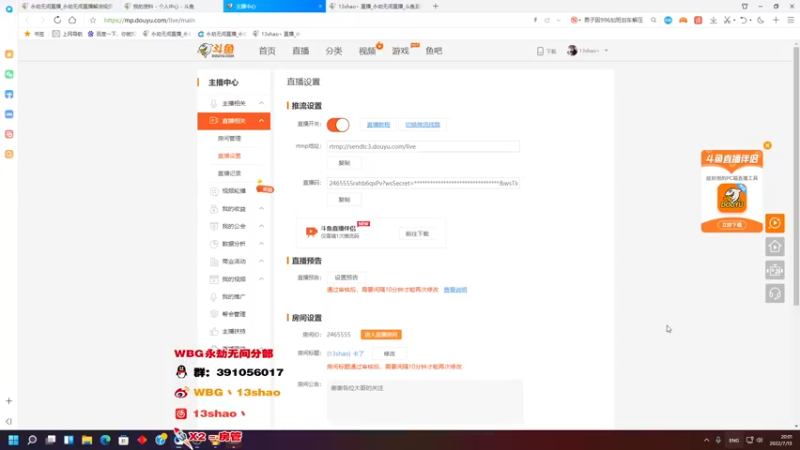Image resolution: width=800 pixels, height=450 pixels.
Task: Click the 我的收益 money bag icon
Action: [x=214, y=209]
